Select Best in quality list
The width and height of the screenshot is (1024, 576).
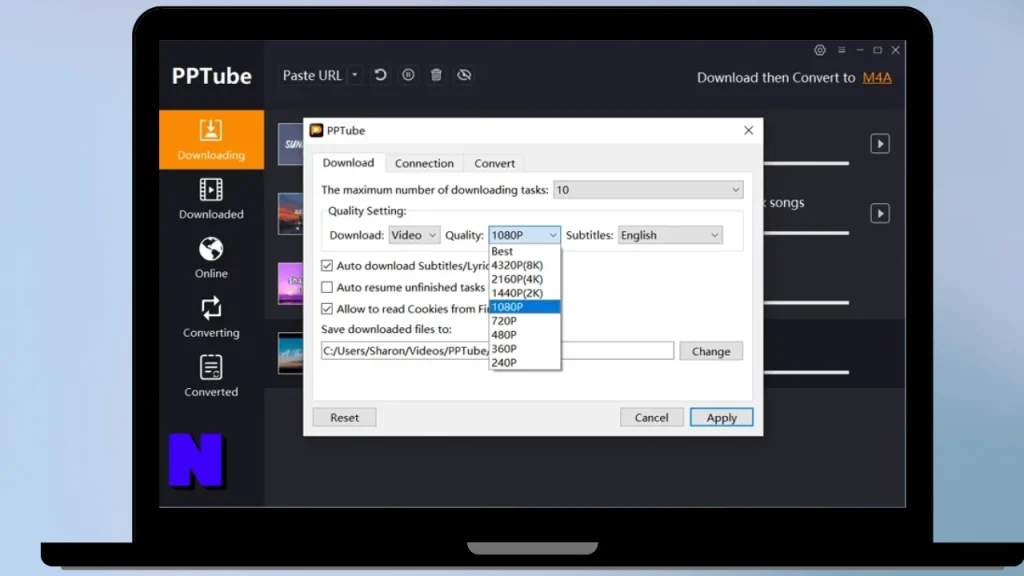[524, 251]
